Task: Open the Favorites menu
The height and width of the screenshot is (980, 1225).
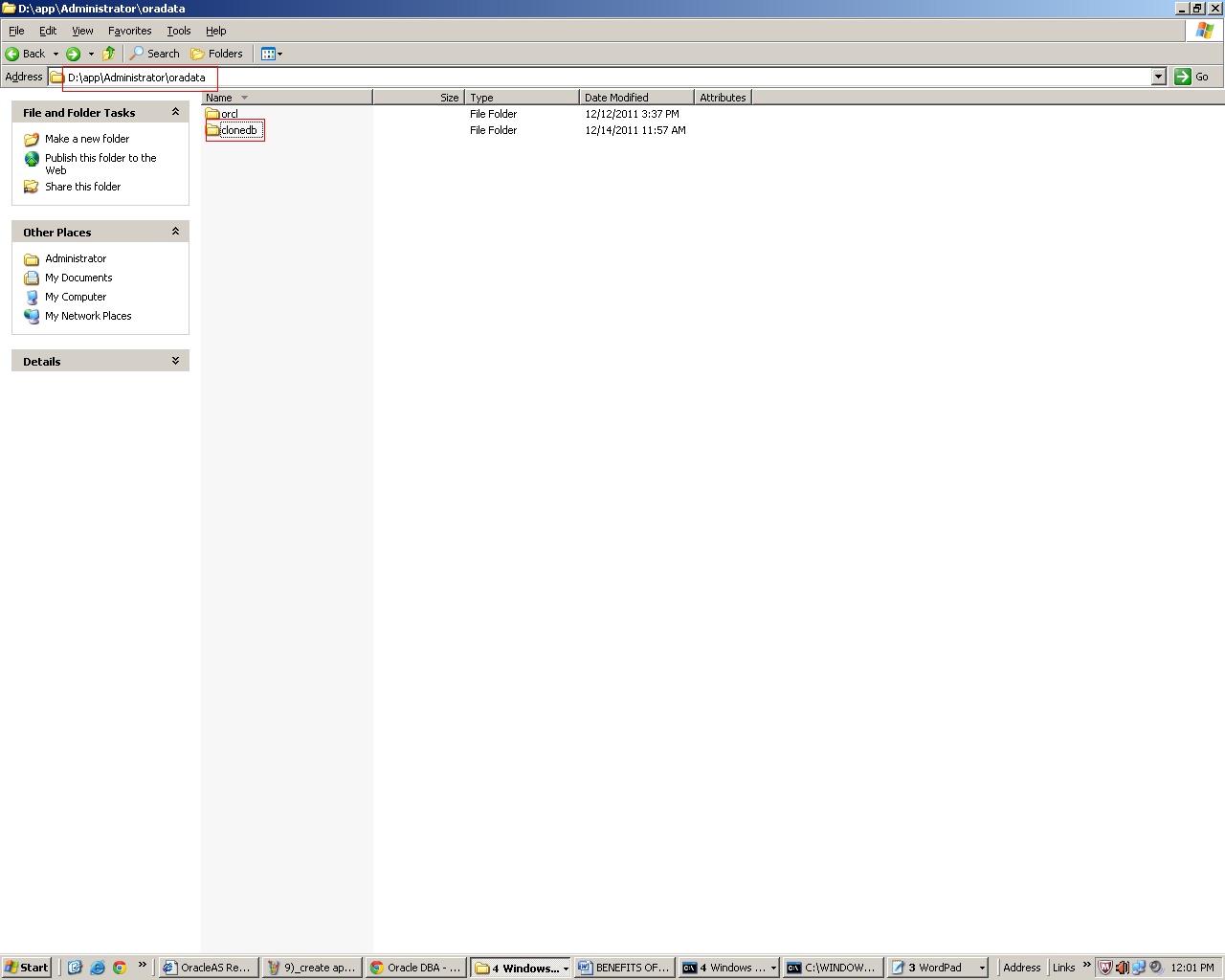Action: [129, 30]
